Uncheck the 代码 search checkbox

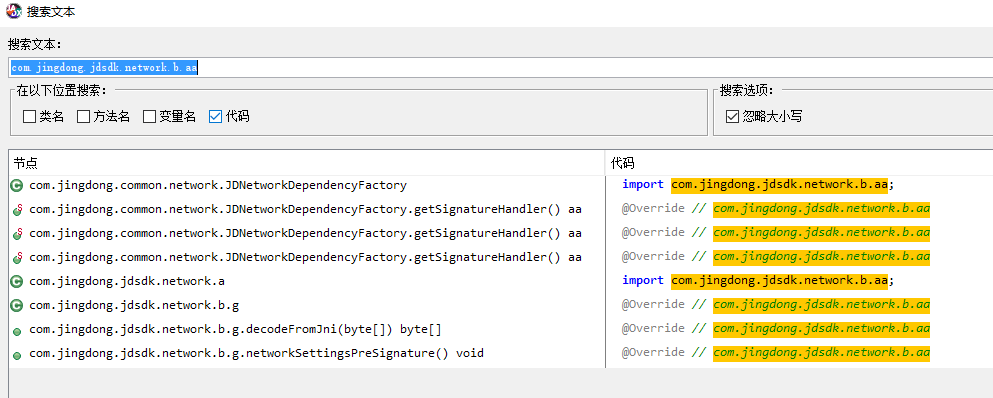(x=215, y=117)
